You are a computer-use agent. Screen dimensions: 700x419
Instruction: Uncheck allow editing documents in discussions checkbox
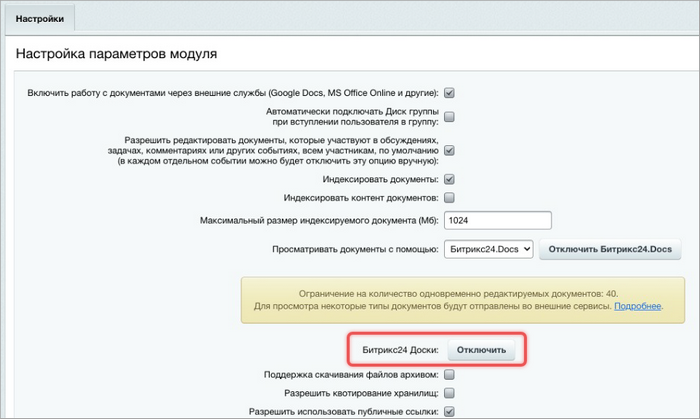[x=449, y=151]
